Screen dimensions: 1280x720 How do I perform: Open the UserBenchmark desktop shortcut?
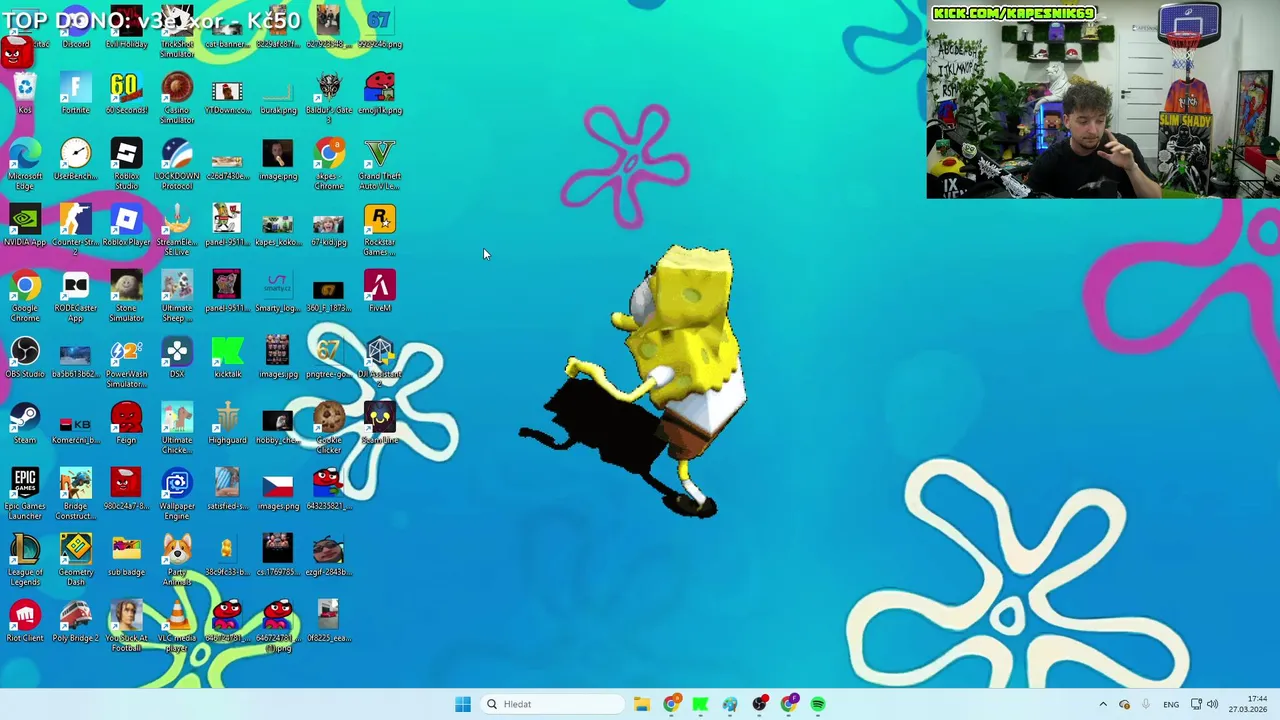click(76, 160)
